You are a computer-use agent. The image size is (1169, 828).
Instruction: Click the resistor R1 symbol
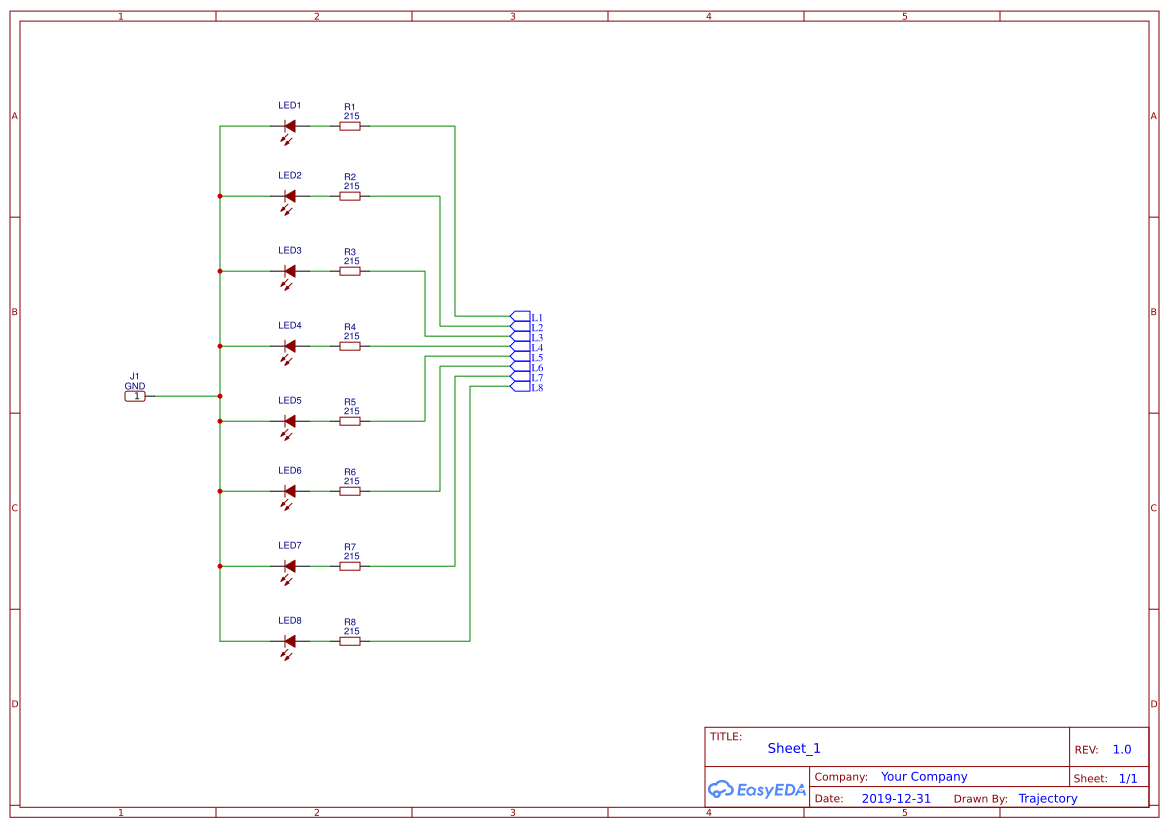pyautogui.click(x=350, y=125)
